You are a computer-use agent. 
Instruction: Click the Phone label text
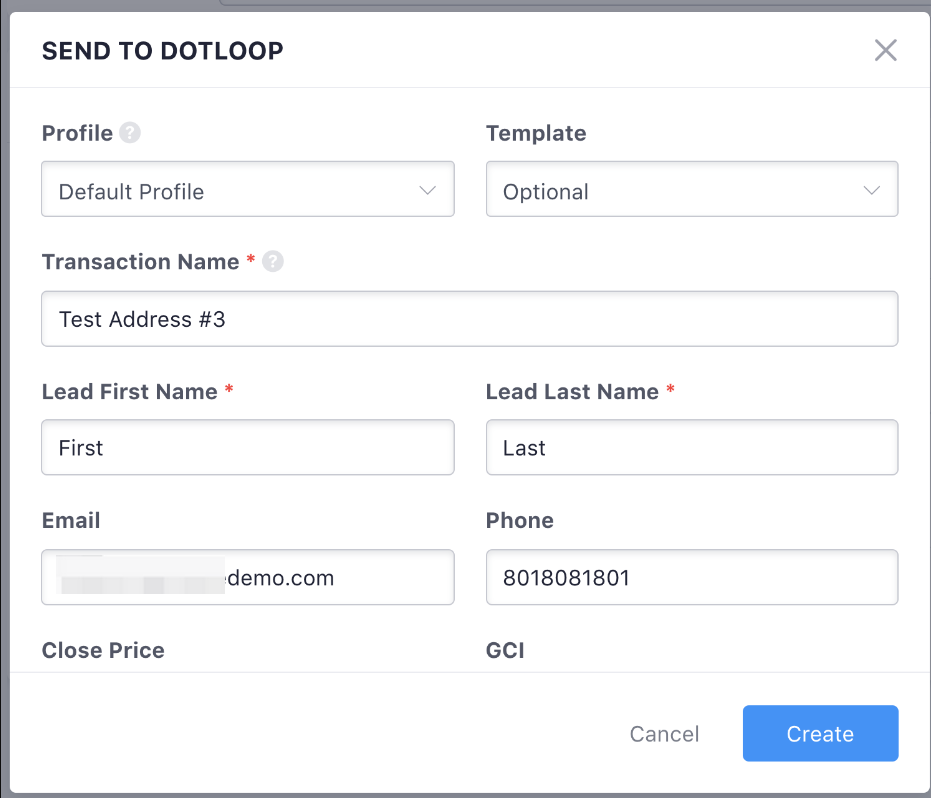tap(520, 521)
